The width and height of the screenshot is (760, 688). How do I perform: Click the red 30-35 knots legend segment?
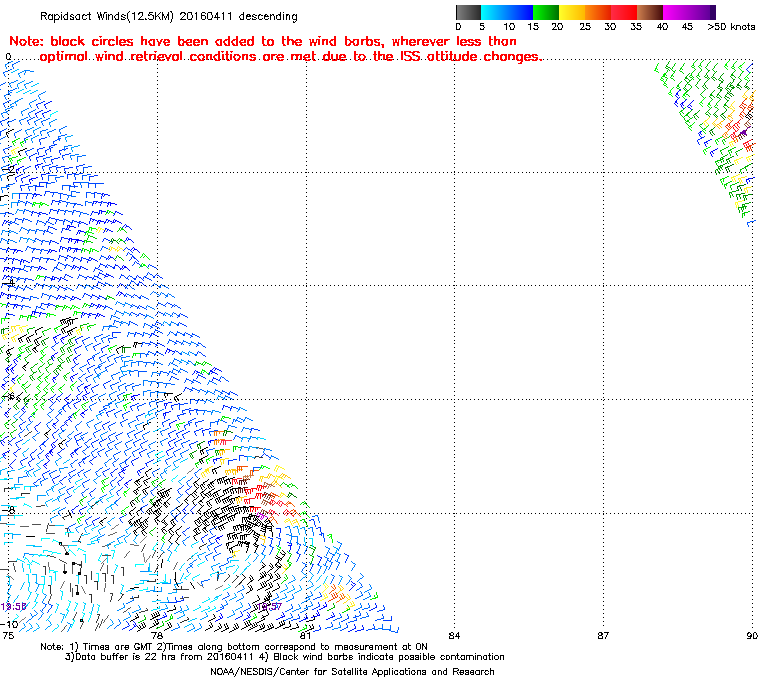[x=624, y=12]
